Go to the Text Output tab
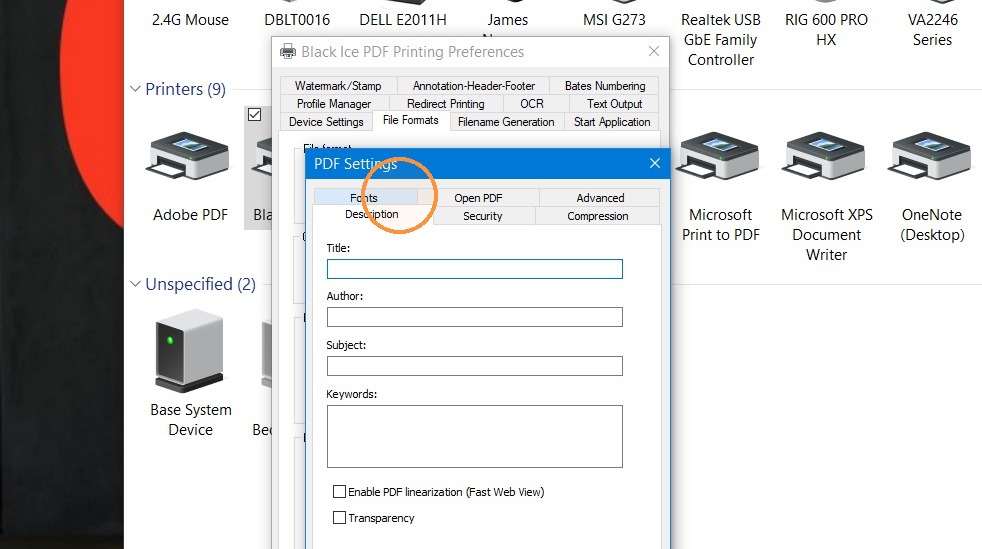Screen dimensions: 982x549 (614, 104)
